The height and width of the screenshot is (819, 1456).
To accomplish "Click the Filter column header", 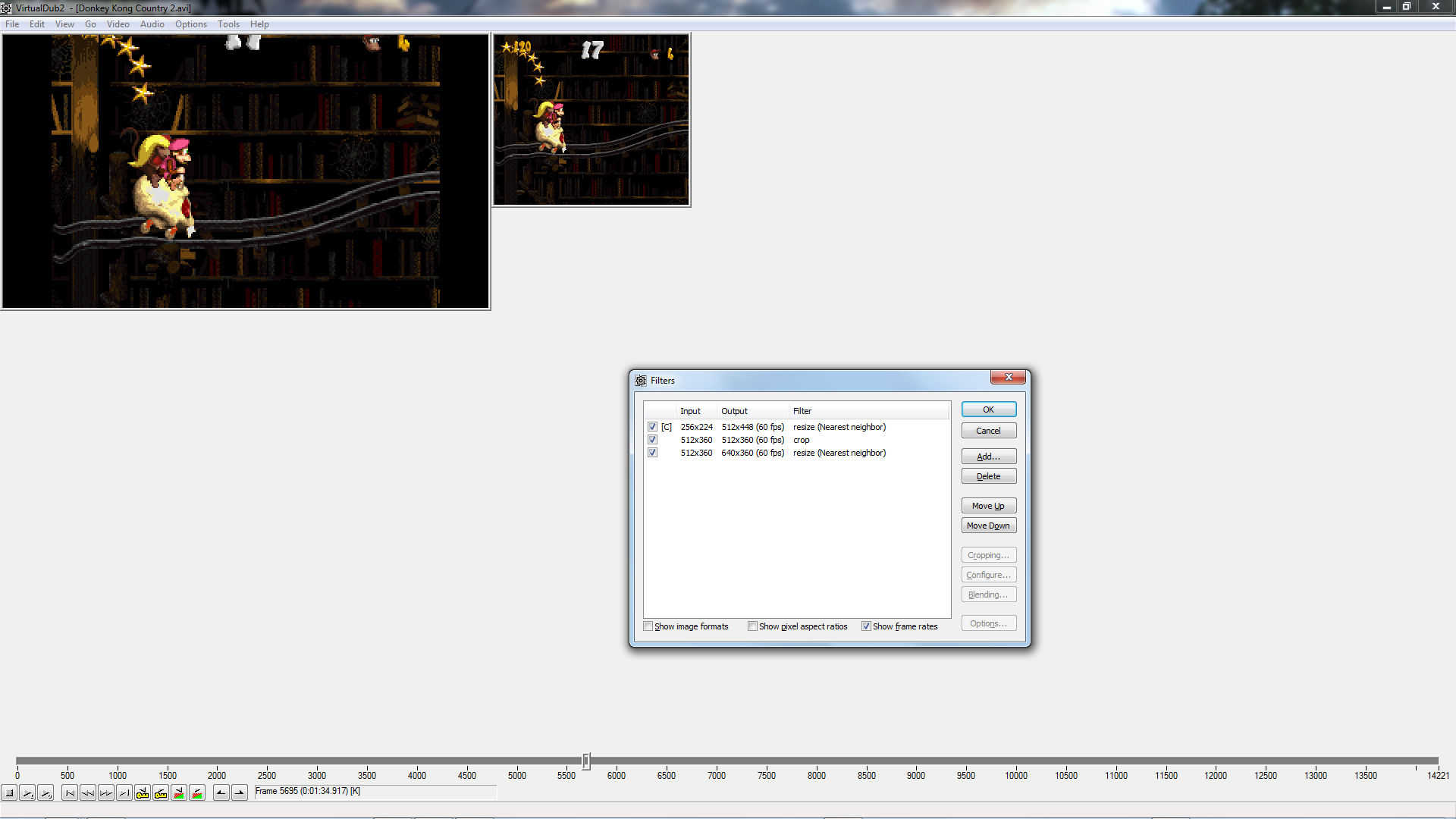I will click(x=869, y=411).
